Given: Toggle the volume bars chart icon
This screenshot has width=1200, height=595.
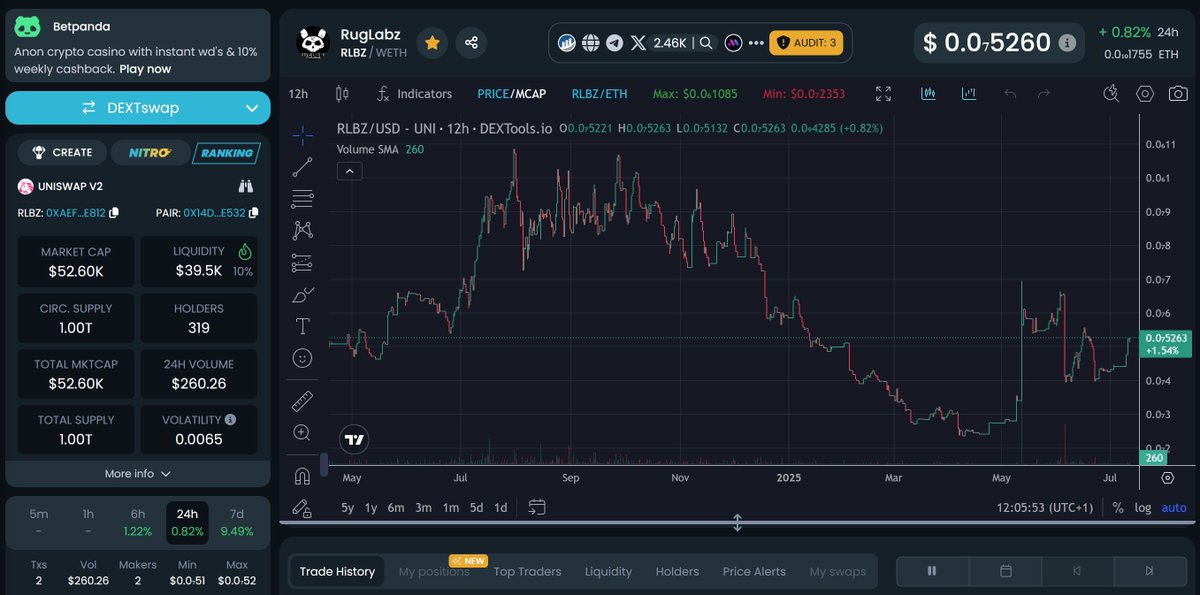Looking at the screenshot, I should (968, 94).
